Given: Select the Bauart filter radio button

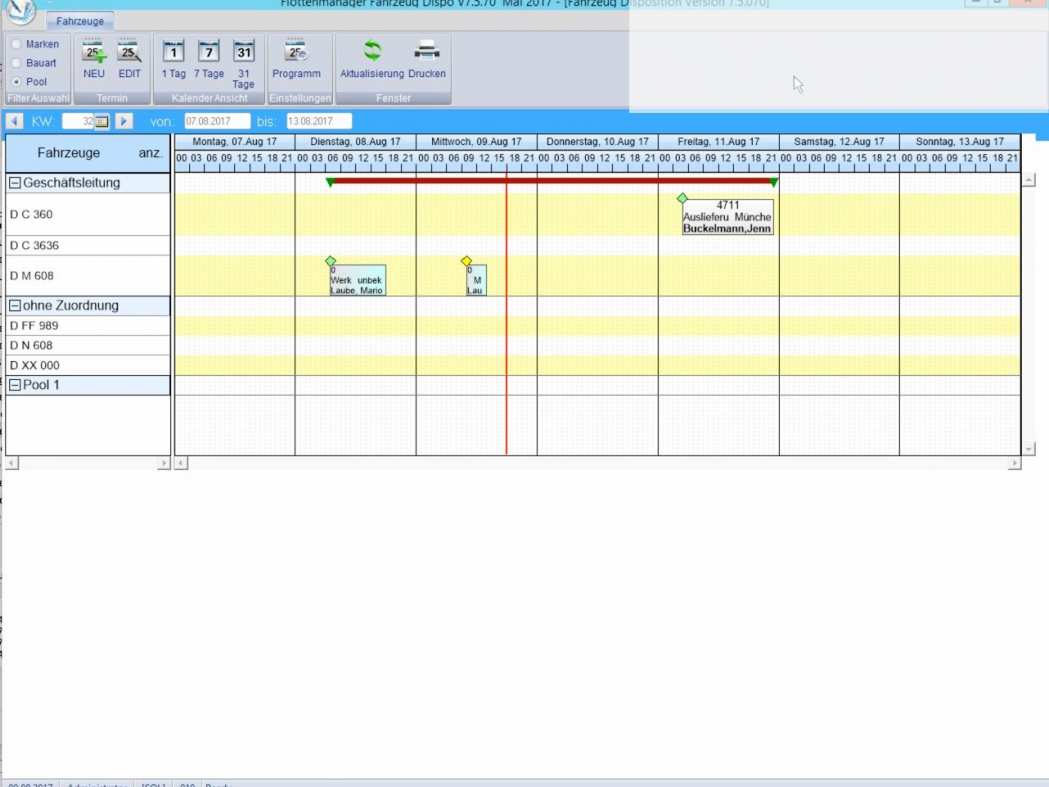Looking at the screenshot, I should (17, 63).
